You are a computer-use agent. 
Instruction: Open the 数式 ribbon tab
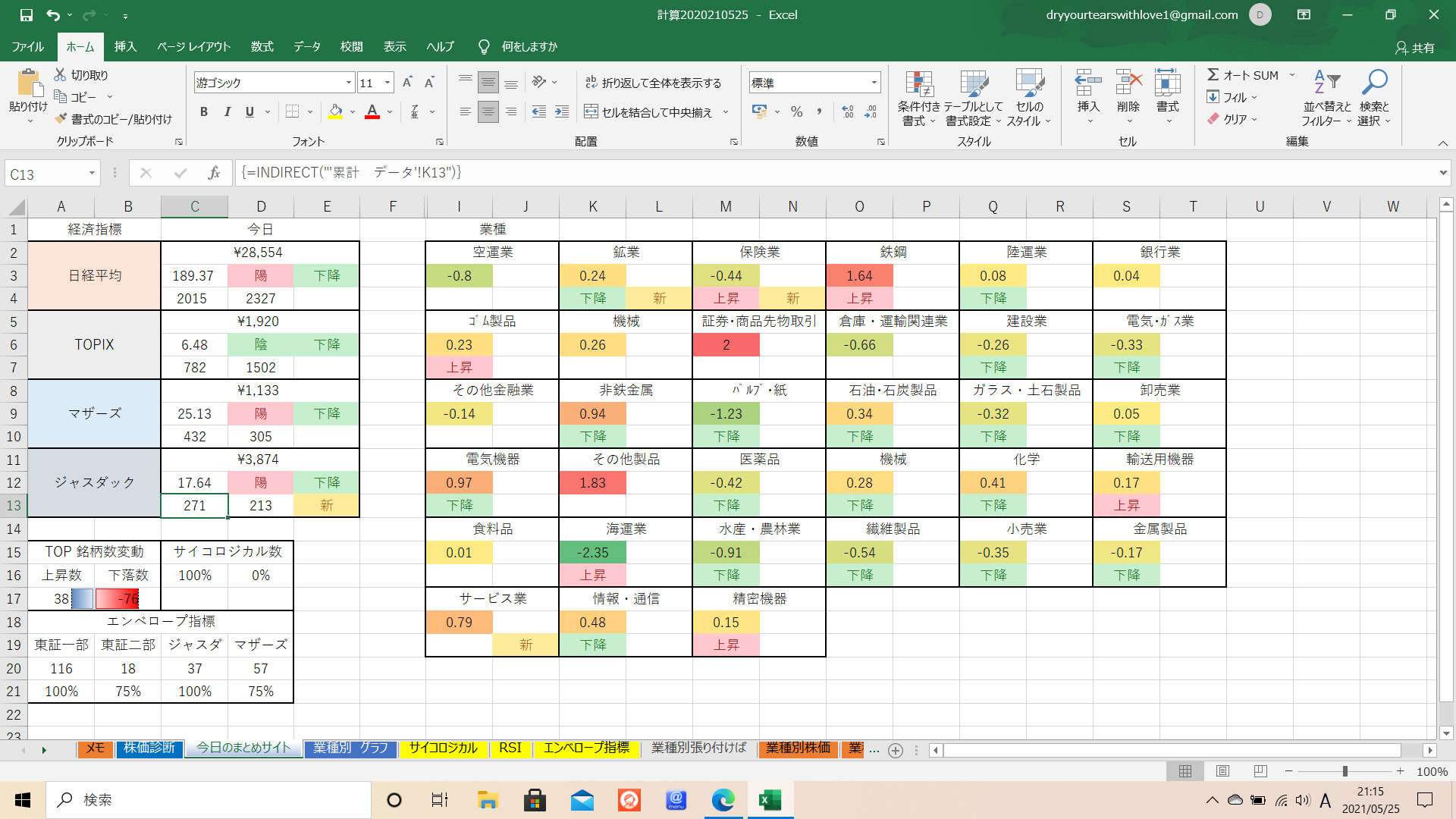pyautogui.click(x=262, y=46)
